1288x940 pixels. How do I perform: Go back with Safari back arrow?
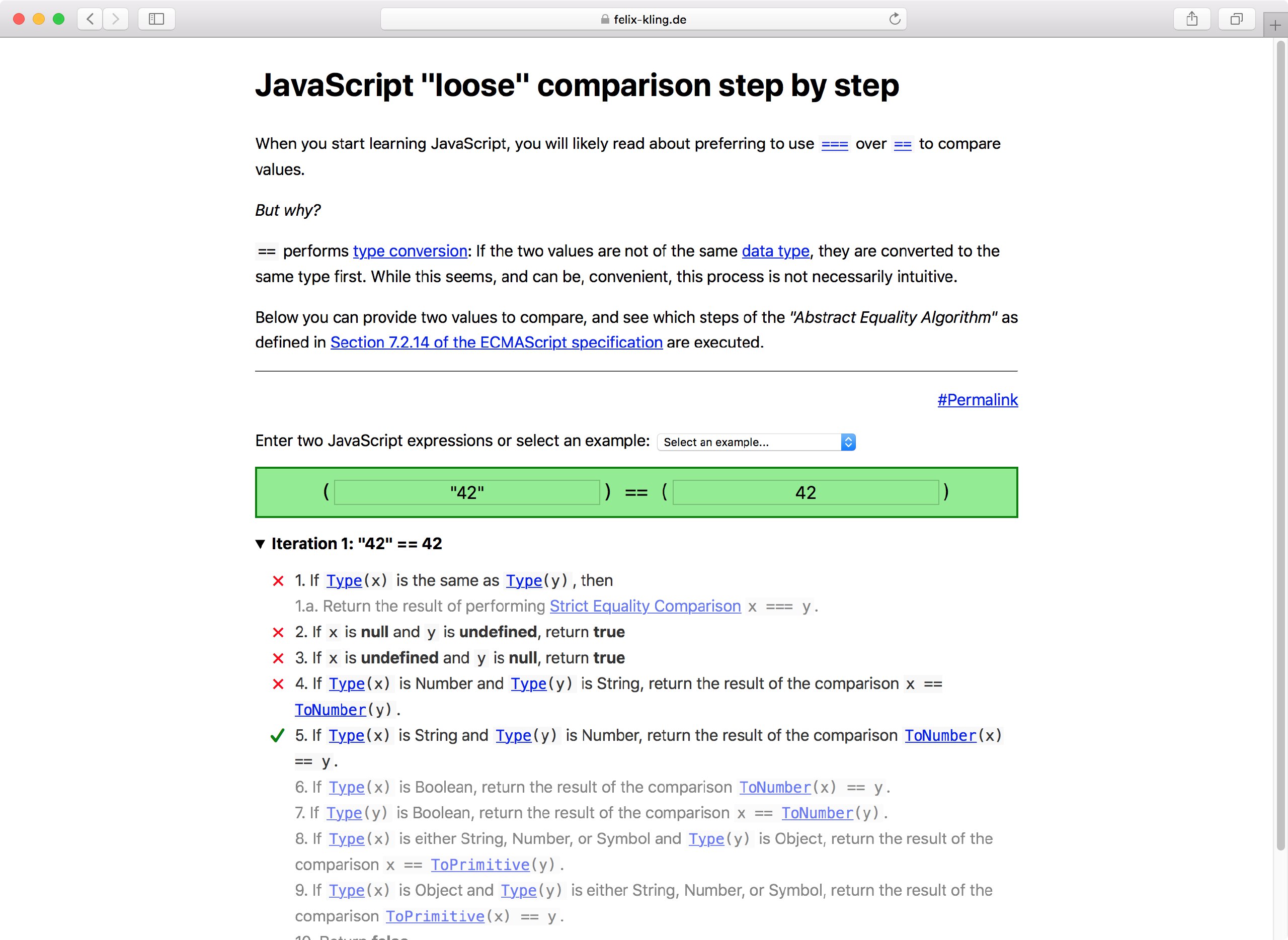click(90, 19)
